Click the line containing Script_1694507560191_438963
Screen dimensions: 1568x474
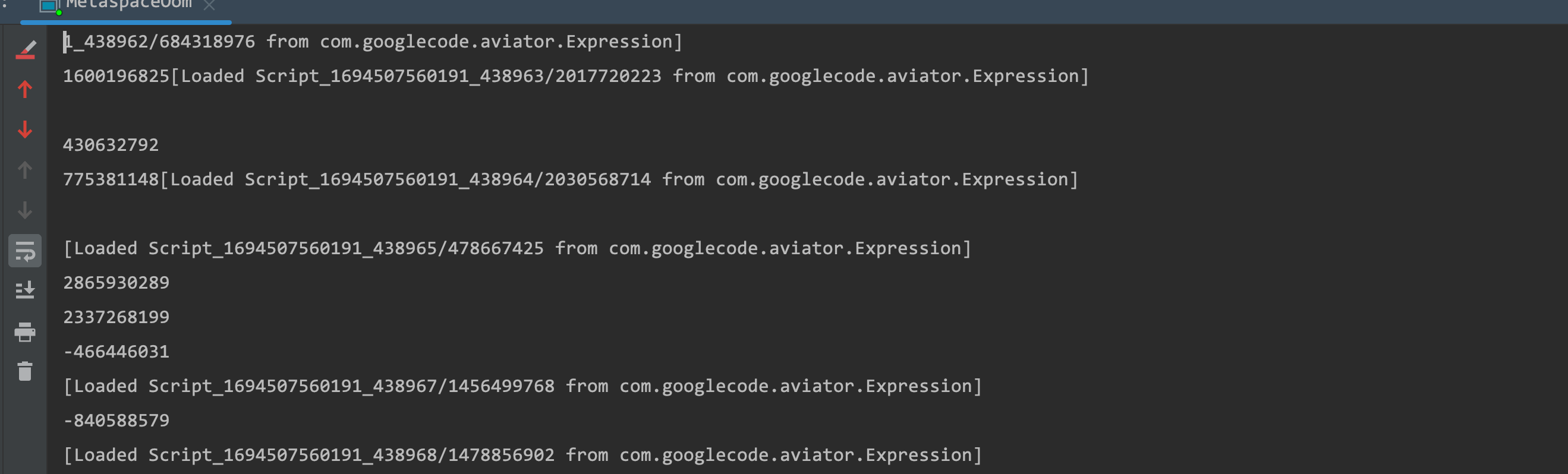(576, 76)
